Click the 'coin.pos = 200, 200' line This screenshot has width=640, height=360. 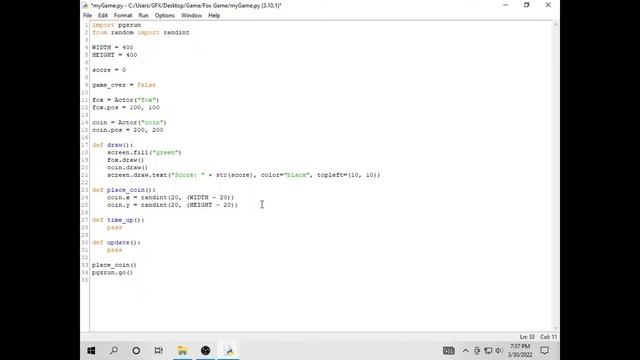127,130
